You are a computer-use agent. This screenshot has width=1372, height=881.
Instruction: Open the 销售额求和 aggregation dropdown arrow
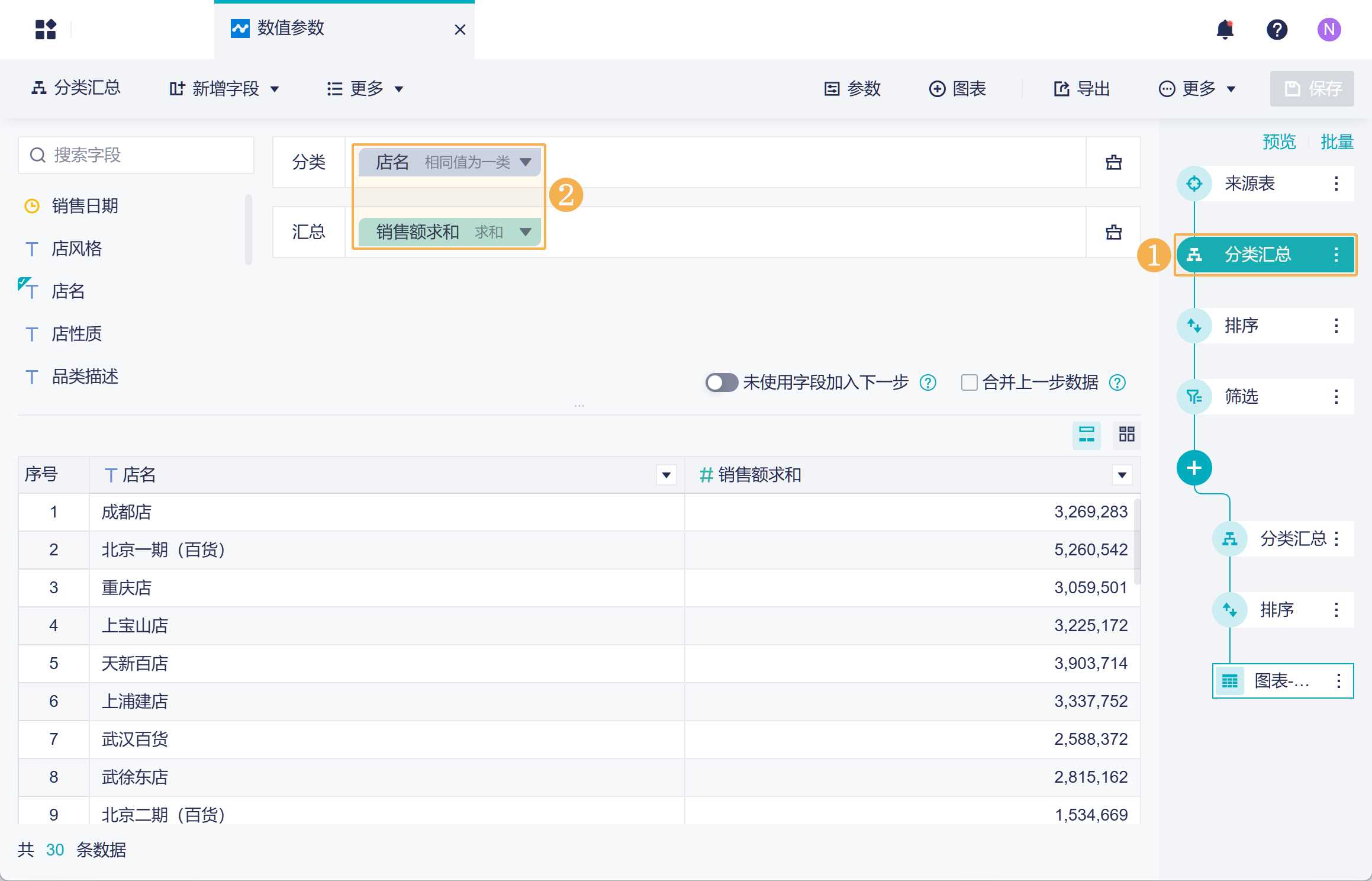pyautogui.click(x=525, y=232)
